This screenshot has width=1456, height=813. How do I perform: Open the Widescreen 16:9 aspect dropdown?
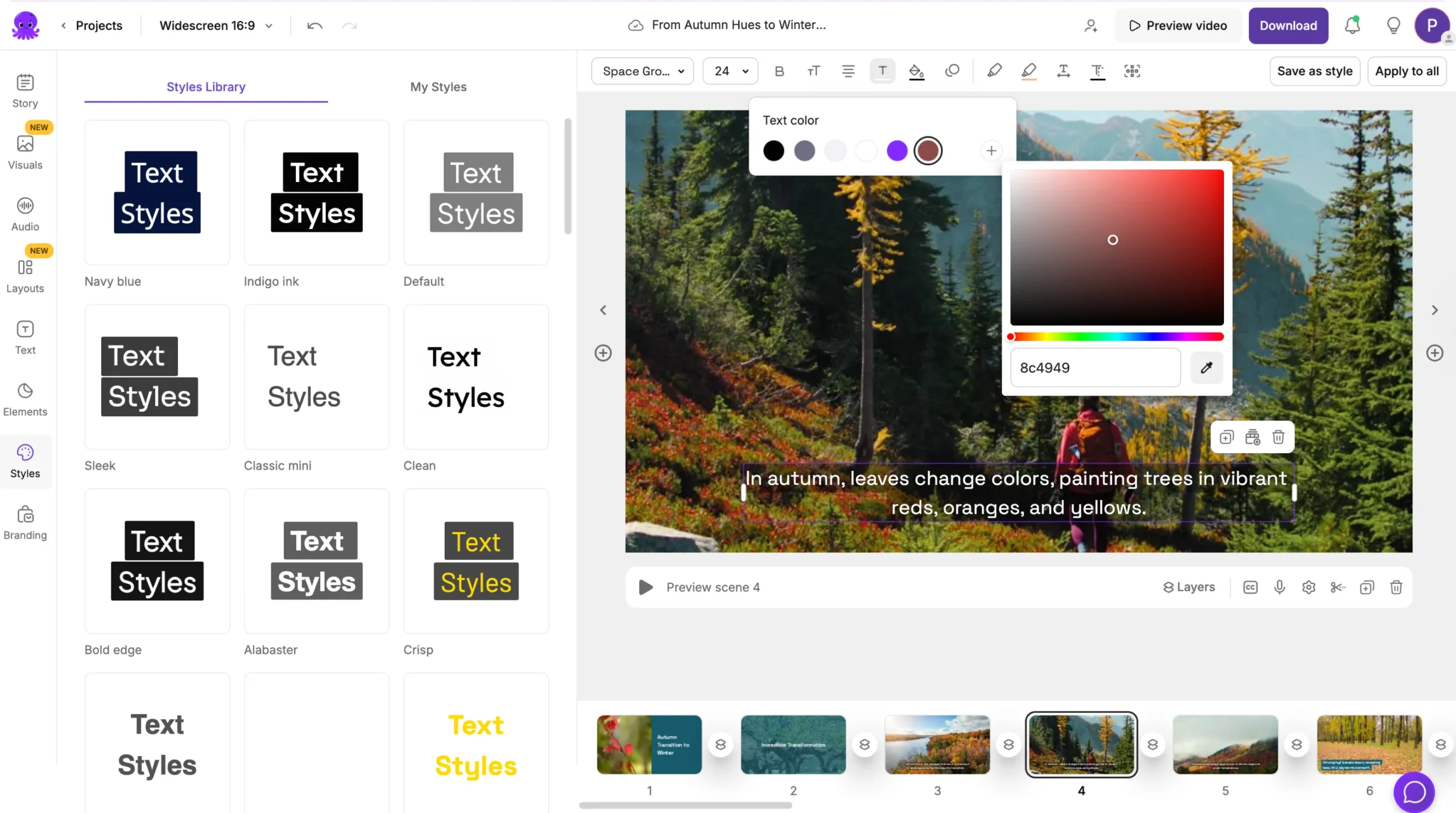pos(216,26)
